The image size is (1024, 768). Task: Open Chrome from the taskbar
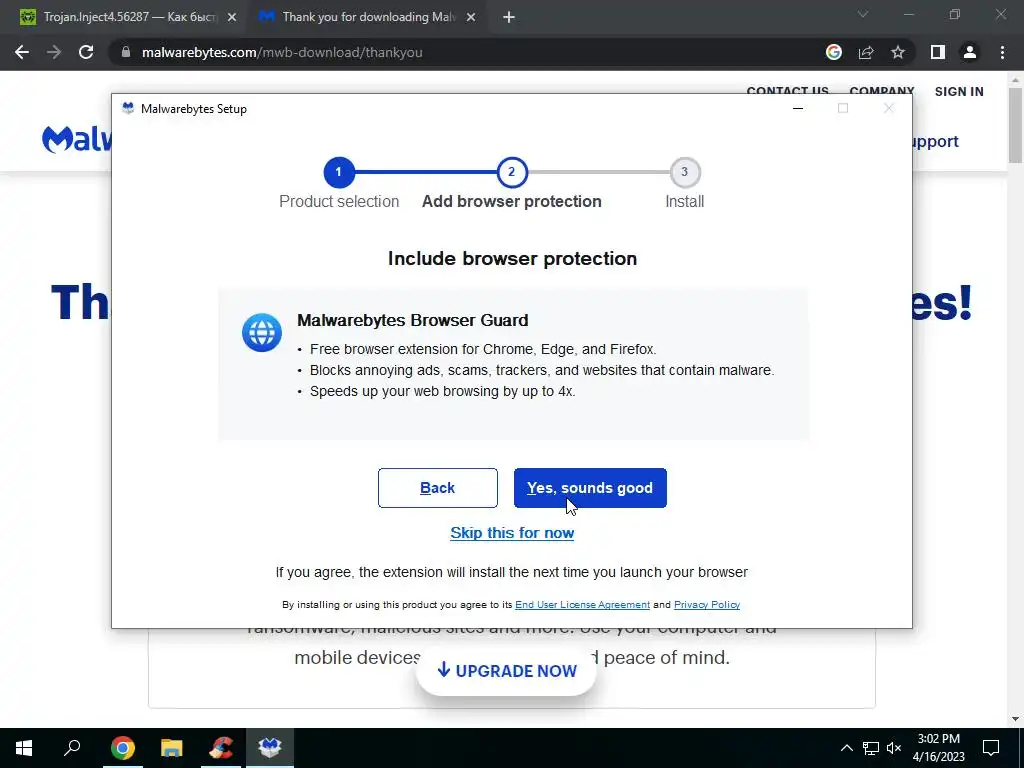click(x=122, y=748)
